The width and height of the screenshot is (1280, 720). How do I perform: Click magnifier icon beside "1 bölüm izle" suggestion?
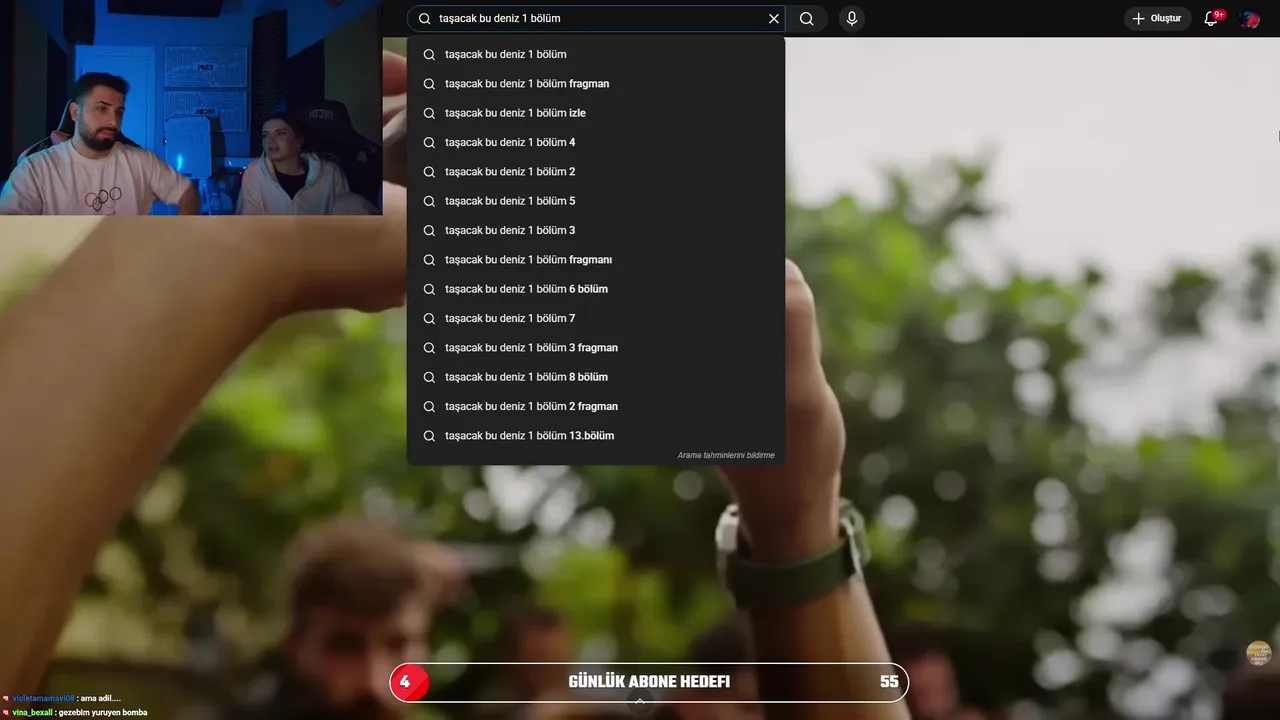click(x=429, y=113)
